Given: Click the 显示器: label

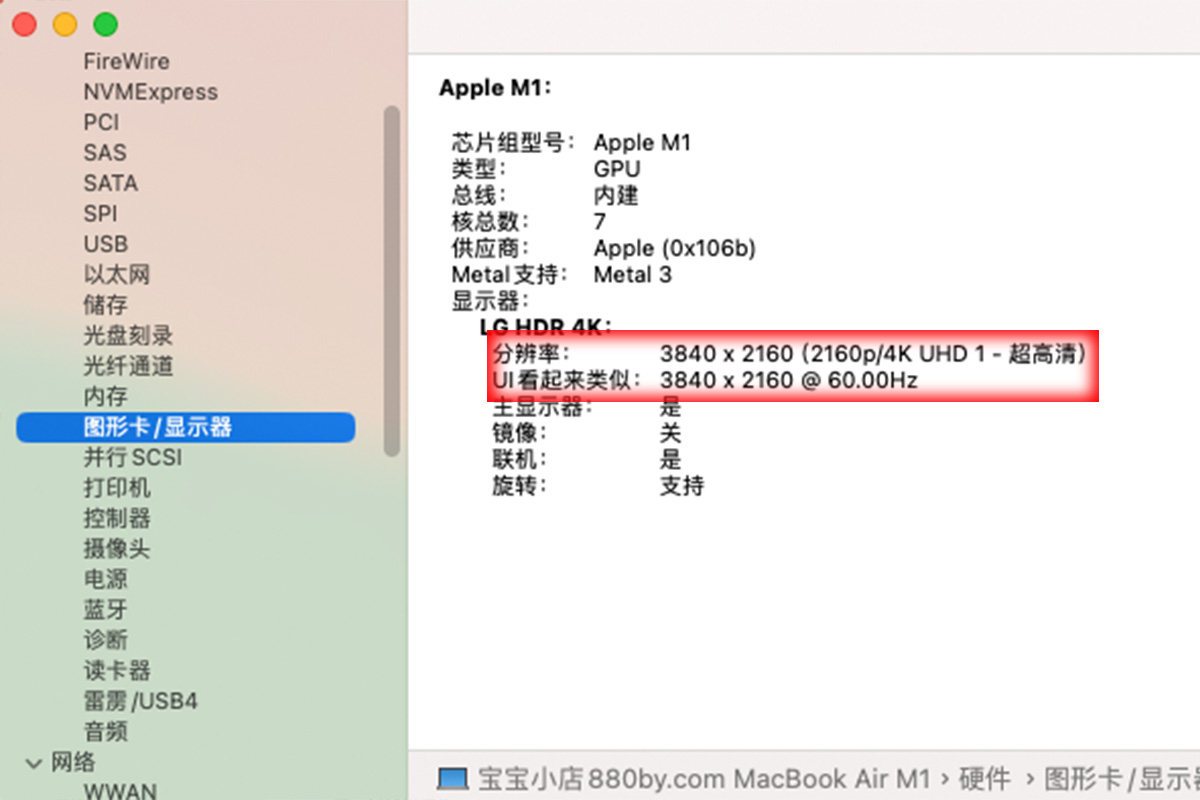Looking at the screenshot, I should pyautogui.click(x=490, y=301).
